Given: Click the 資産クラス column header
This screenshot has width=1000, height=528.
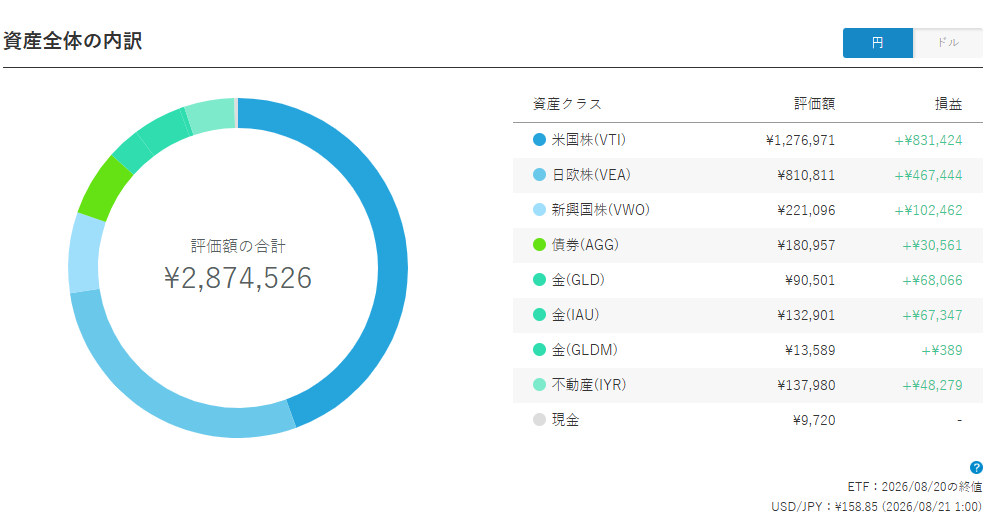Looking at the screenshot, I should pos(568,104).
